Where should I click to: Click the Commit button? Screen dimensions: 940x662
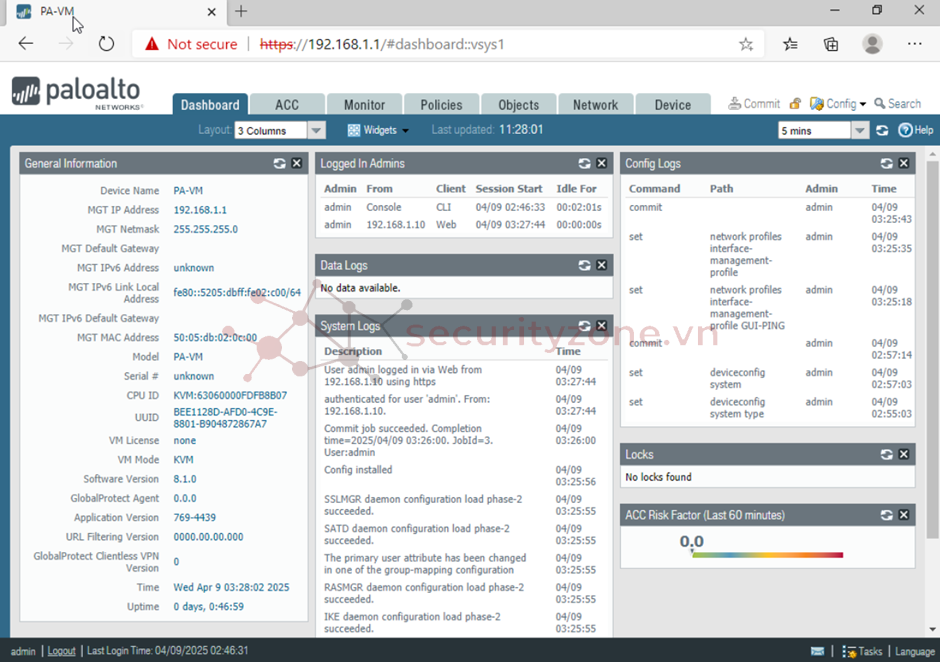(754, 104)
